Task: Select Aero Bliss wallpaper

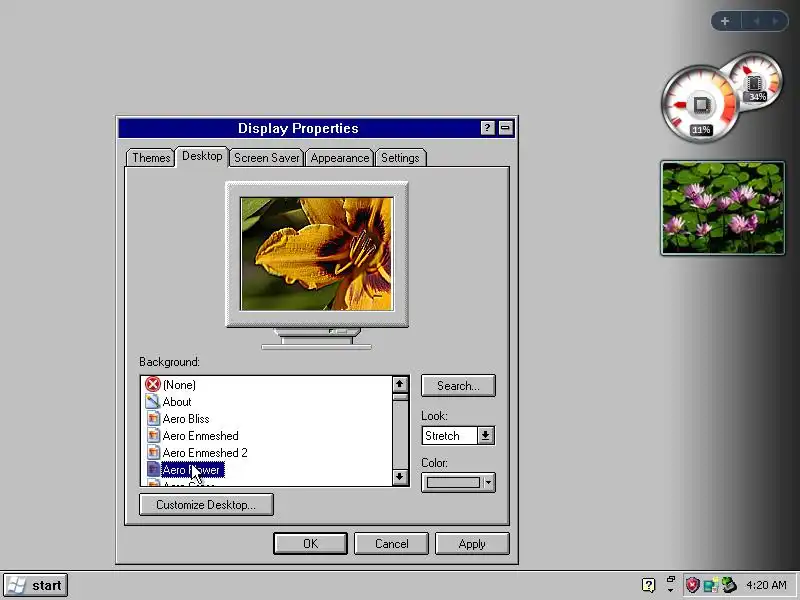Action: pos(186,418)
